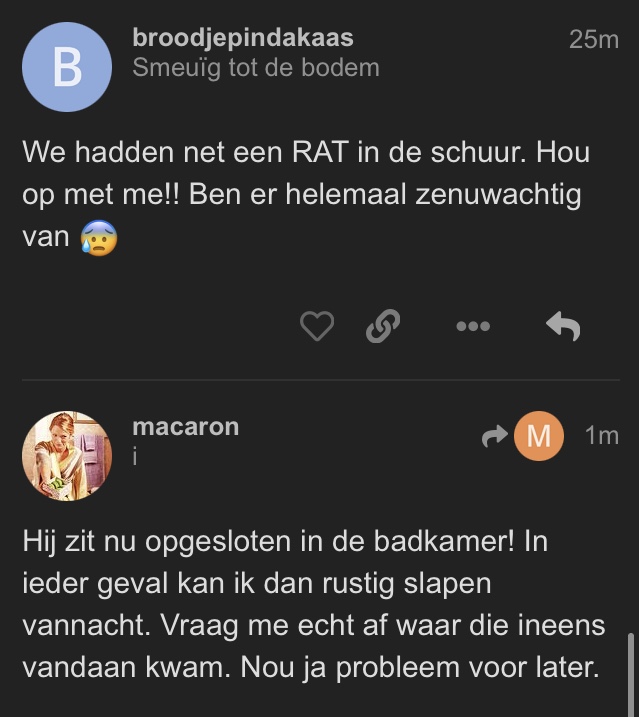Viewport: 639px width, 717px height.
Task: Open the broodjepindakaas username link
Action: point(243,39)
